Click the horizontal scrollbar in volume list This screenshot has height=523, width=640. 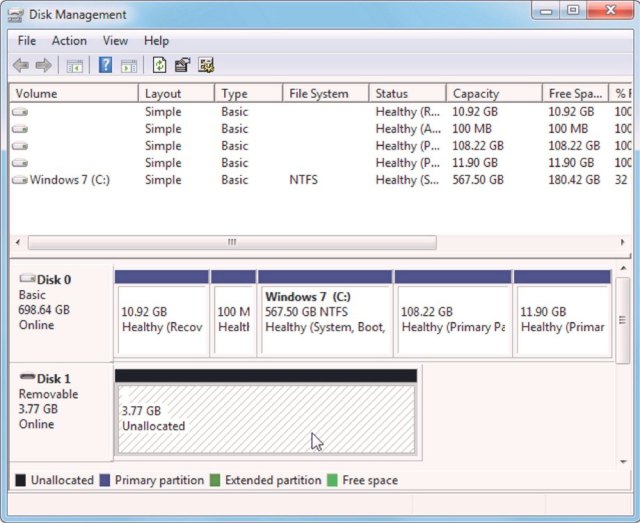tap(232, 242)
